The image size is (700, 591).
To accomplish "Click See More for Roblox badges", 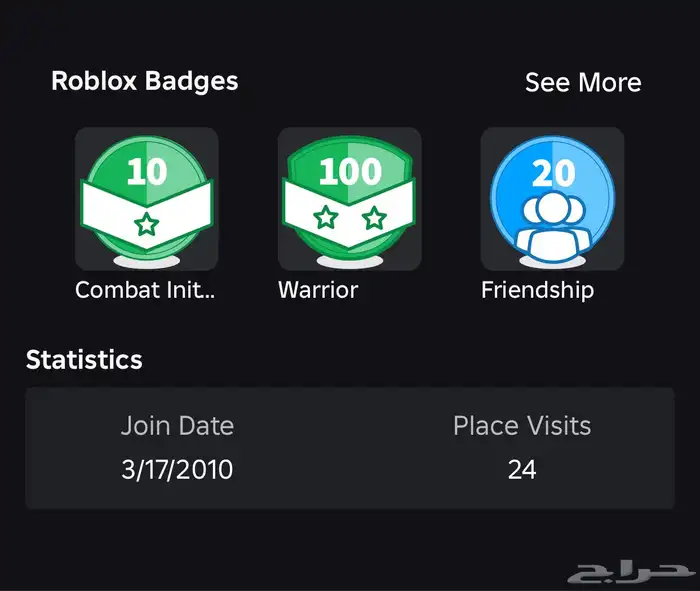I will pos(583,83).
